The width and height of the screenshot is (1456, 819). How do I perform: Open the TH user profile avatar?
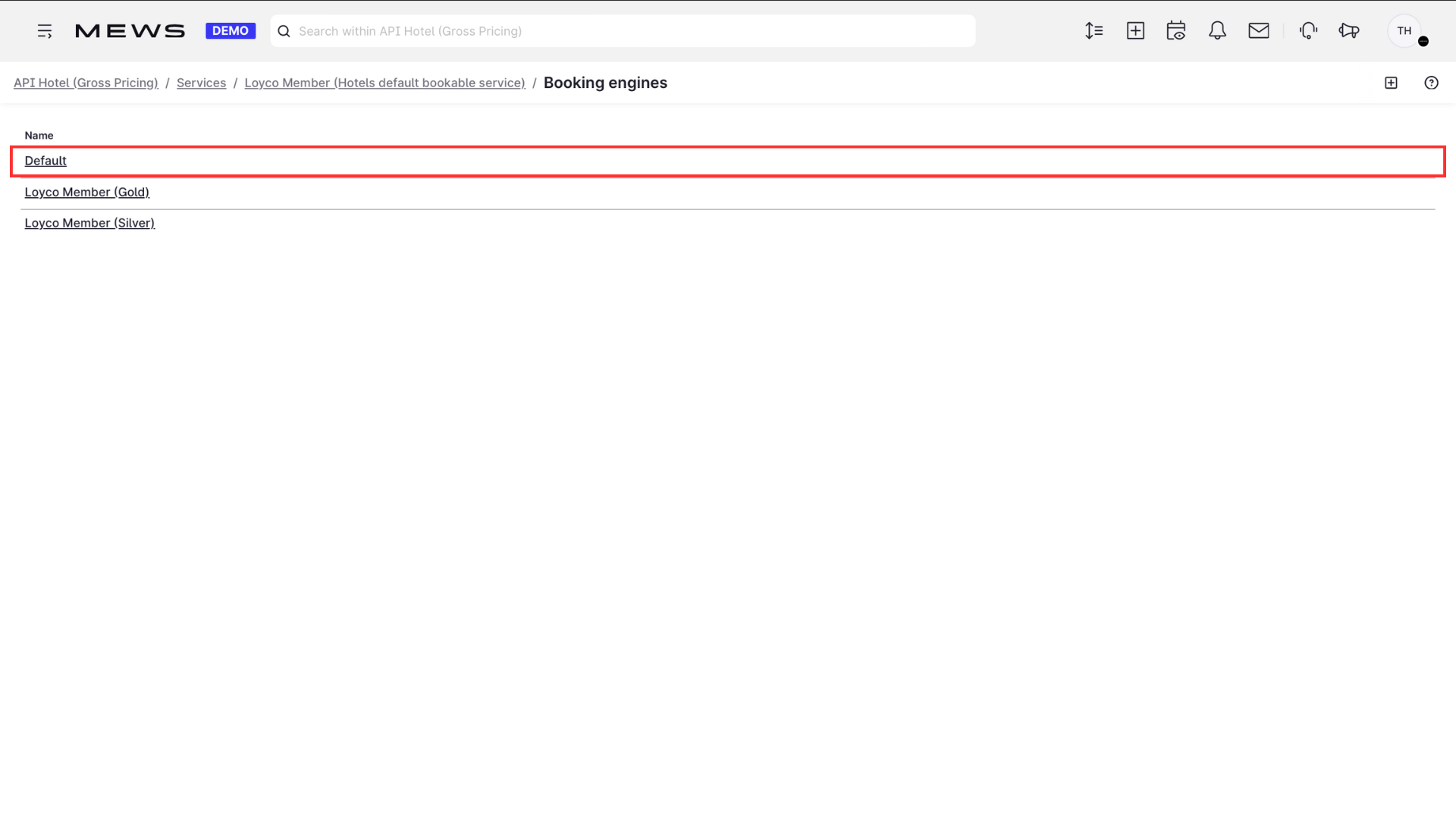1404,31
